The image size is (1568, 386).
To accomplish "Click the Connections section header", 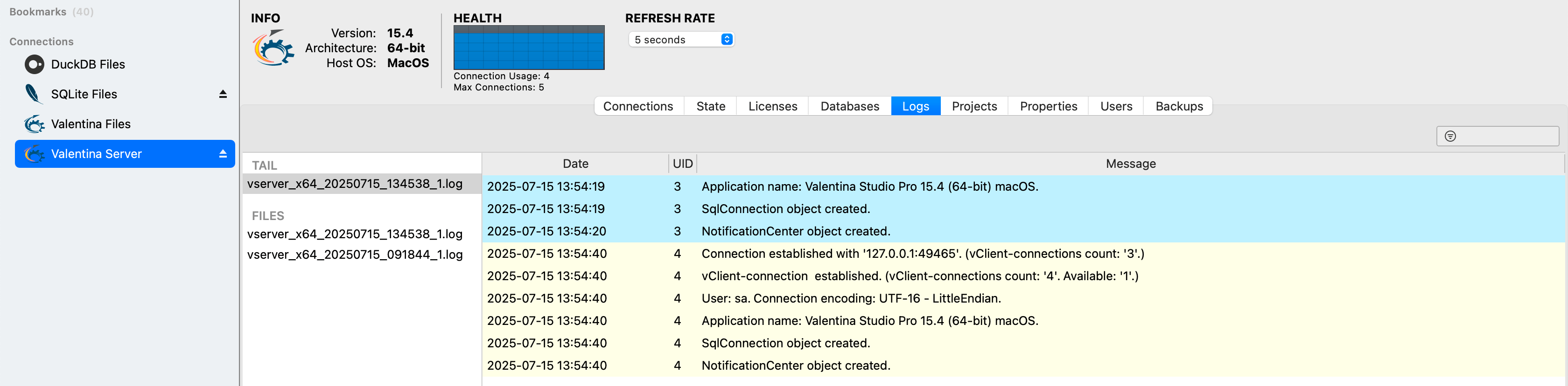I will coord(42,41).
